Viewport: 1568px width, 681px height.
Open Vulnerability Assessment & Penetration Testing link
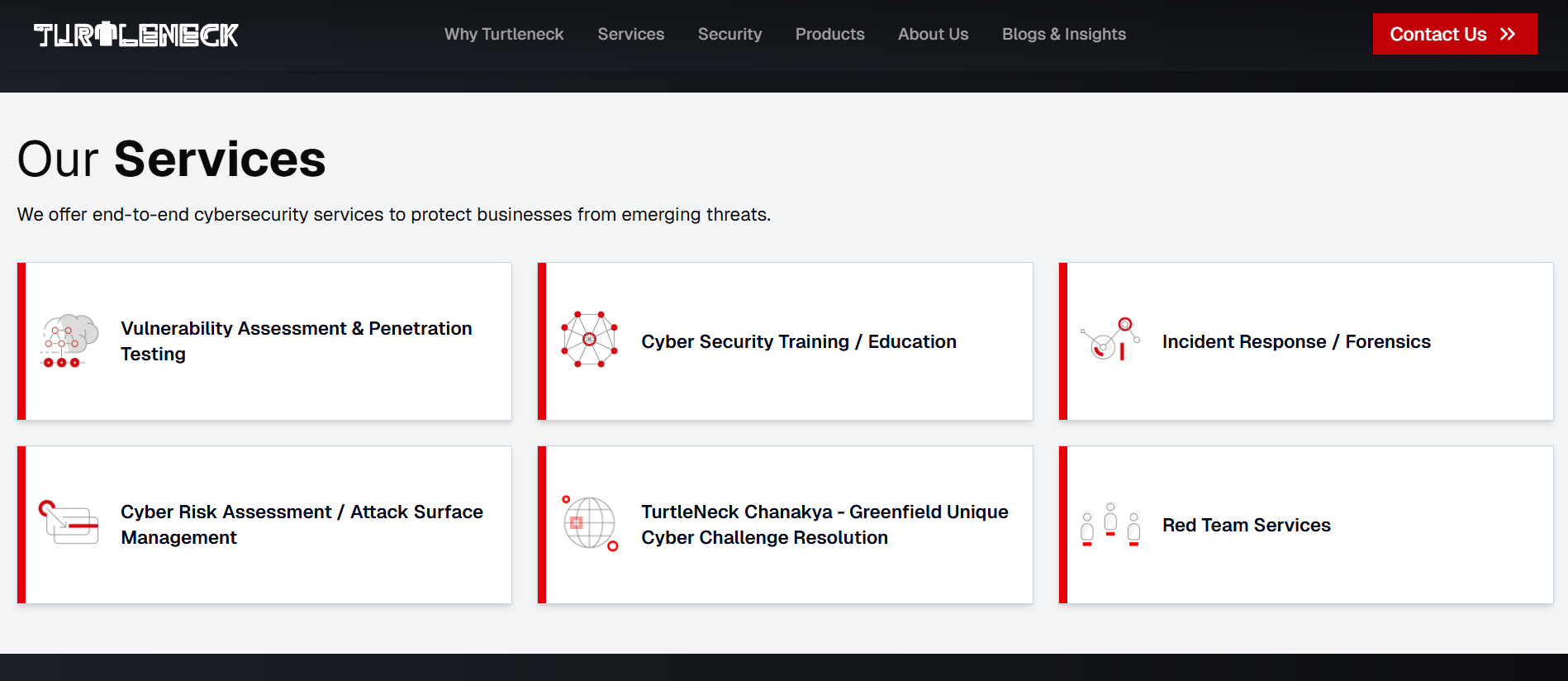pyautogui.click(x=296, y=340)
